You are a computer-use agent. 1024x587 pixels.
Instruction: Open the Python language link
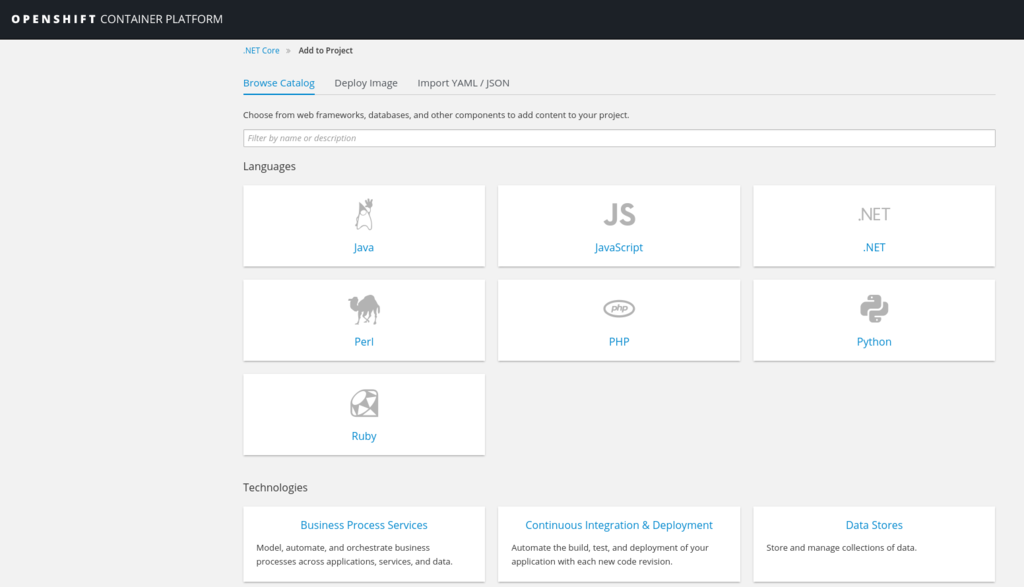[874, 341]
